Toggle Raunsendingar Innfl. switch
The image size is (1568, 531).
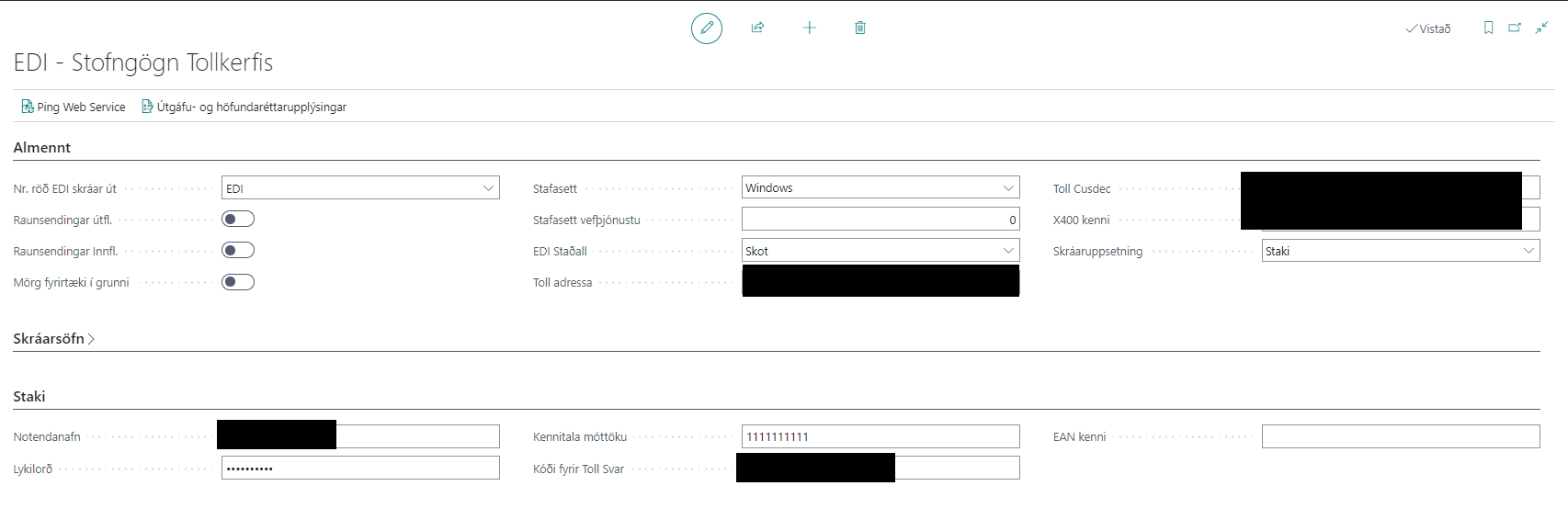point(238,251)
